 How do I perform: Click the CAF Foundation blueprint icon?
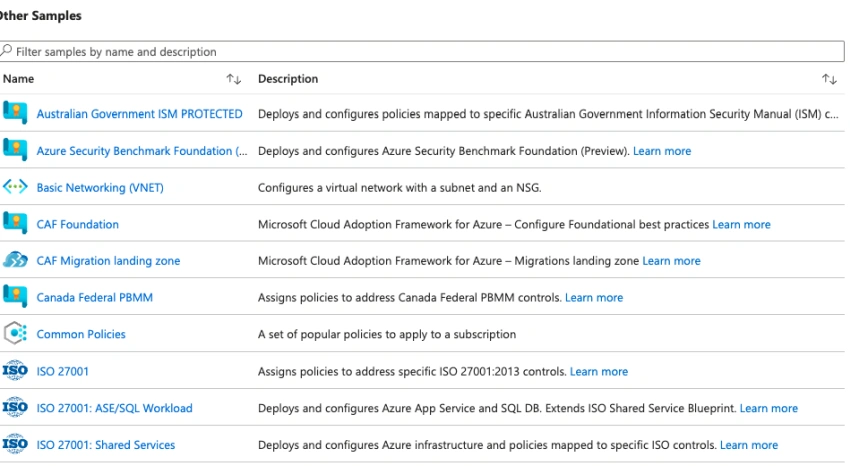pyautogui.click(x=15, y=223)
